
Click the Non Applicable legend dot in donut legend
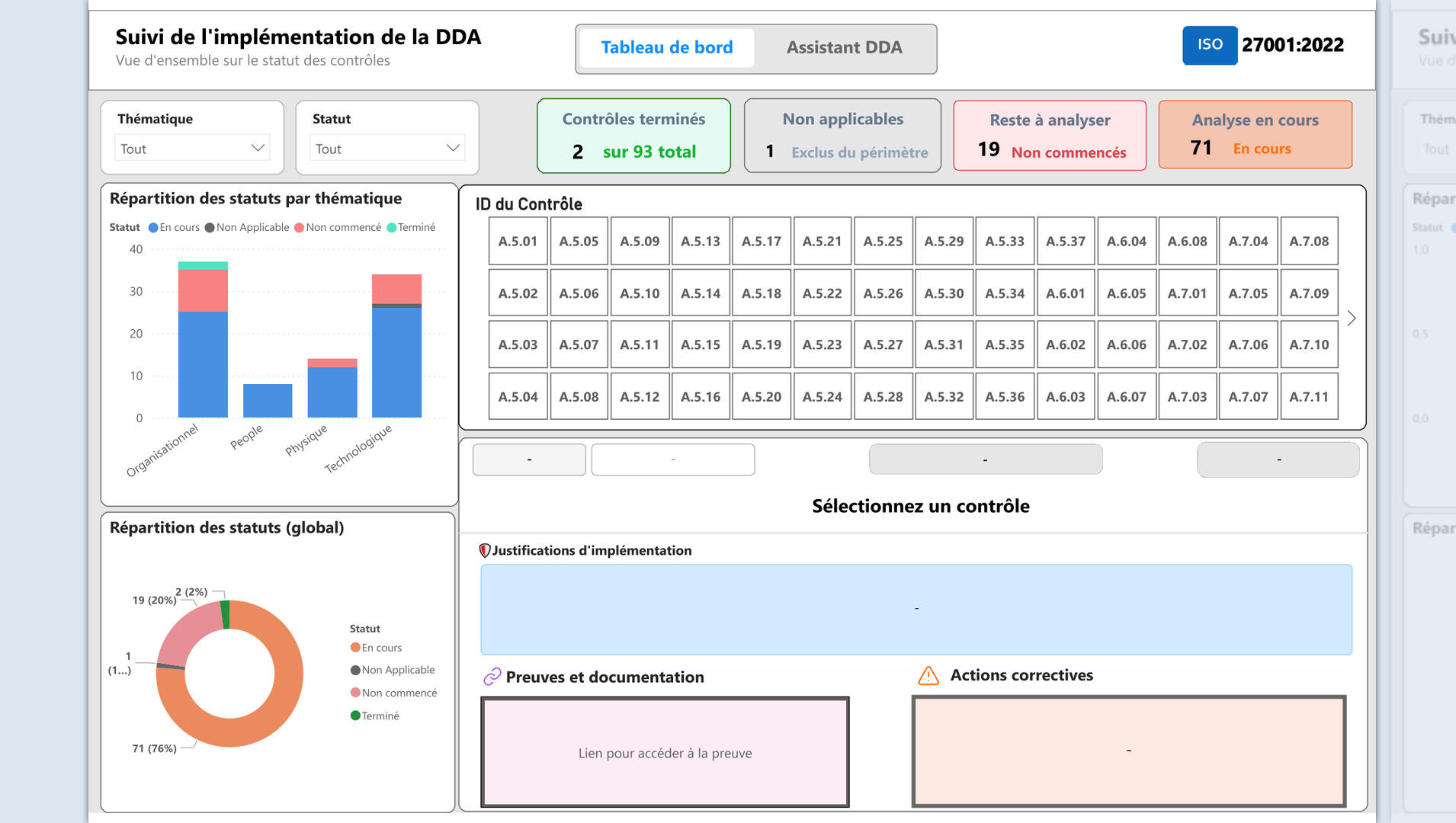pyautogui.click(x=355, y=670)
